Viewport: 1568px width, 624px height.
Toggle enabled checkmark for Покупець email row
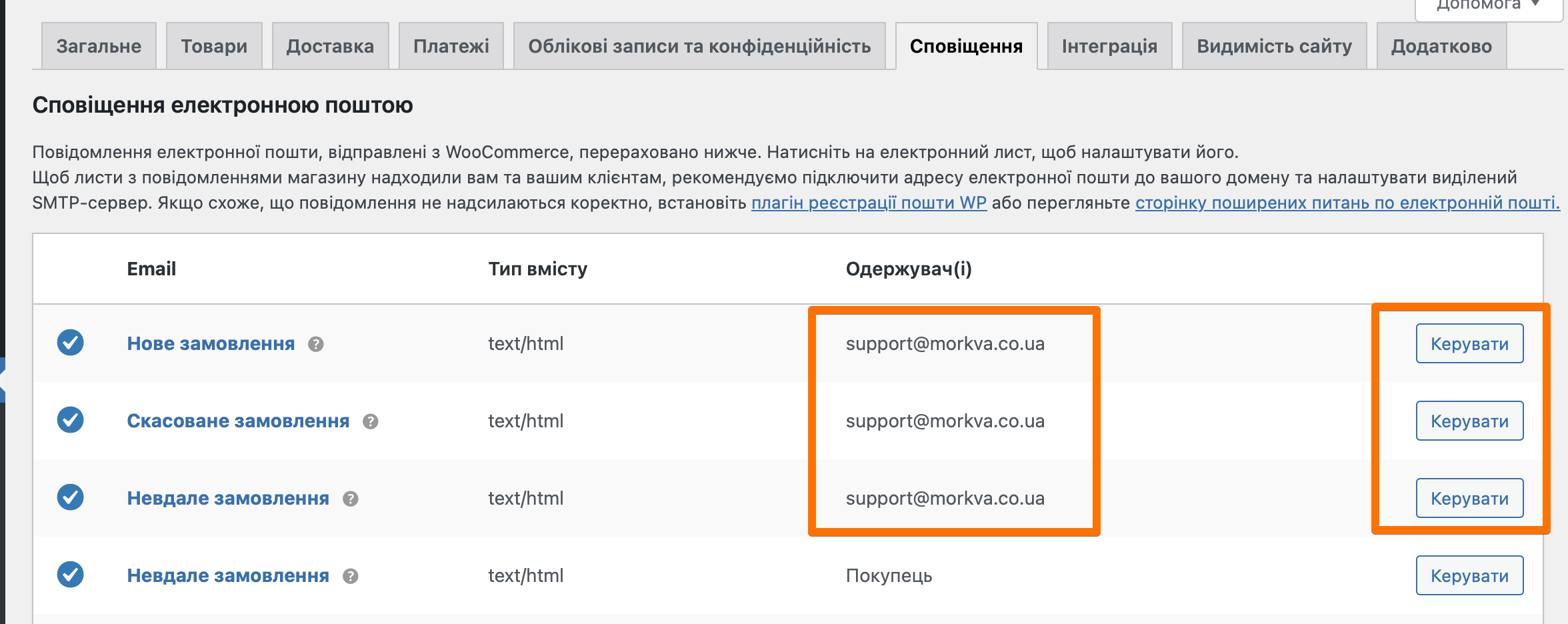point(70,575)
